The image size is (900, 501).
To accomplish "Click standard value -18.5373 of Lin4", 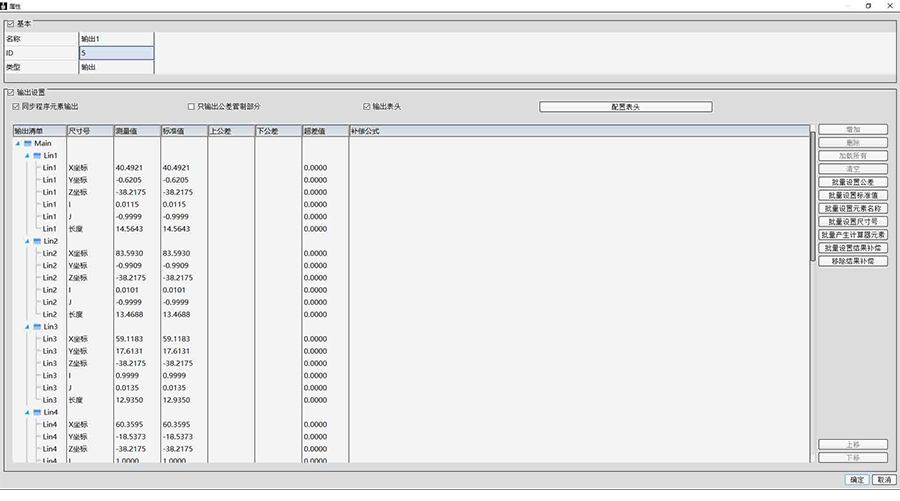I will tap(178, 437).
